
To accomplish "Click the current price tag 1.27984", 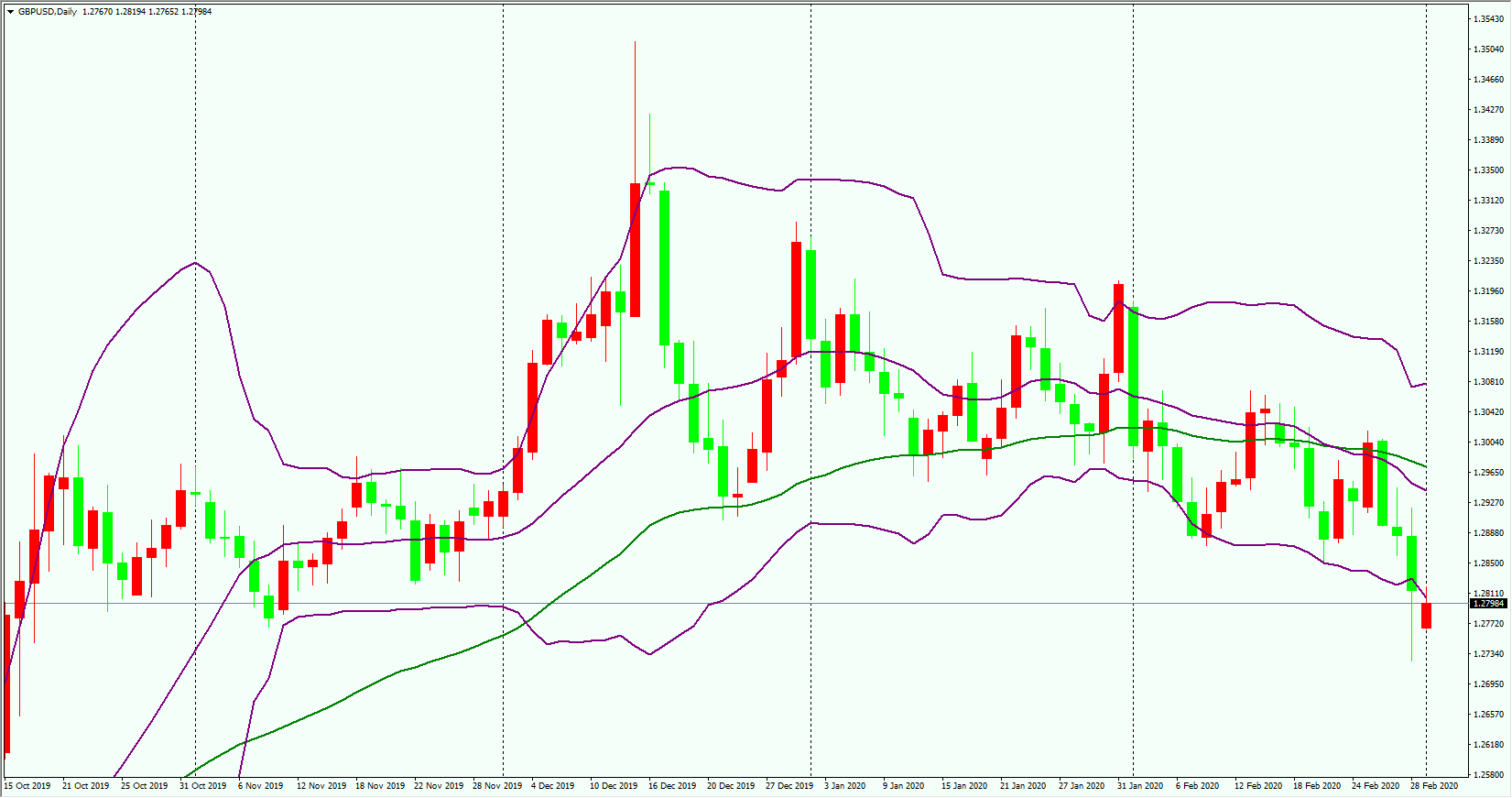I will click(x=1488, y=603).
